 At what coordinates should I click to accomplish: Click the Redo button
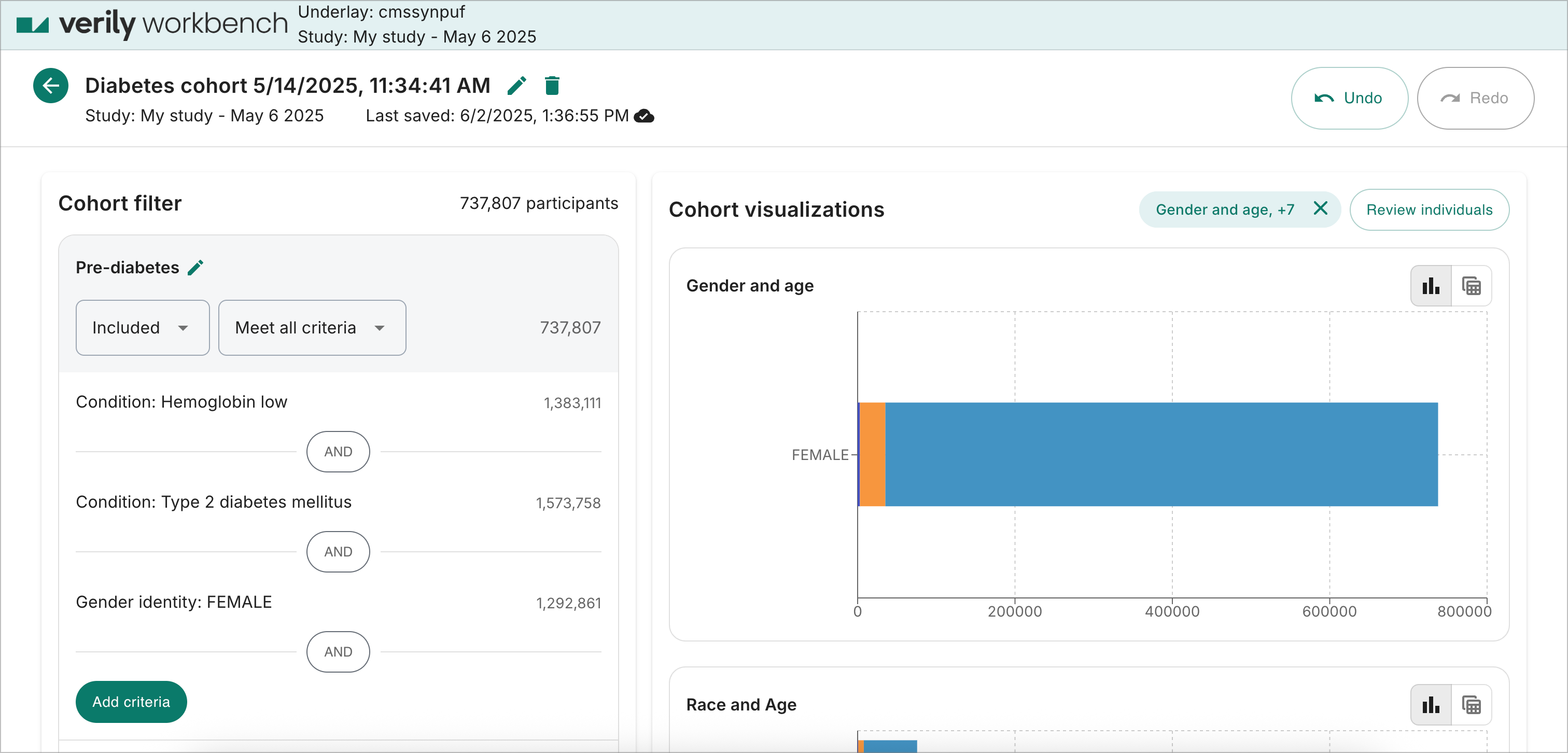(x=1476, y=98)
